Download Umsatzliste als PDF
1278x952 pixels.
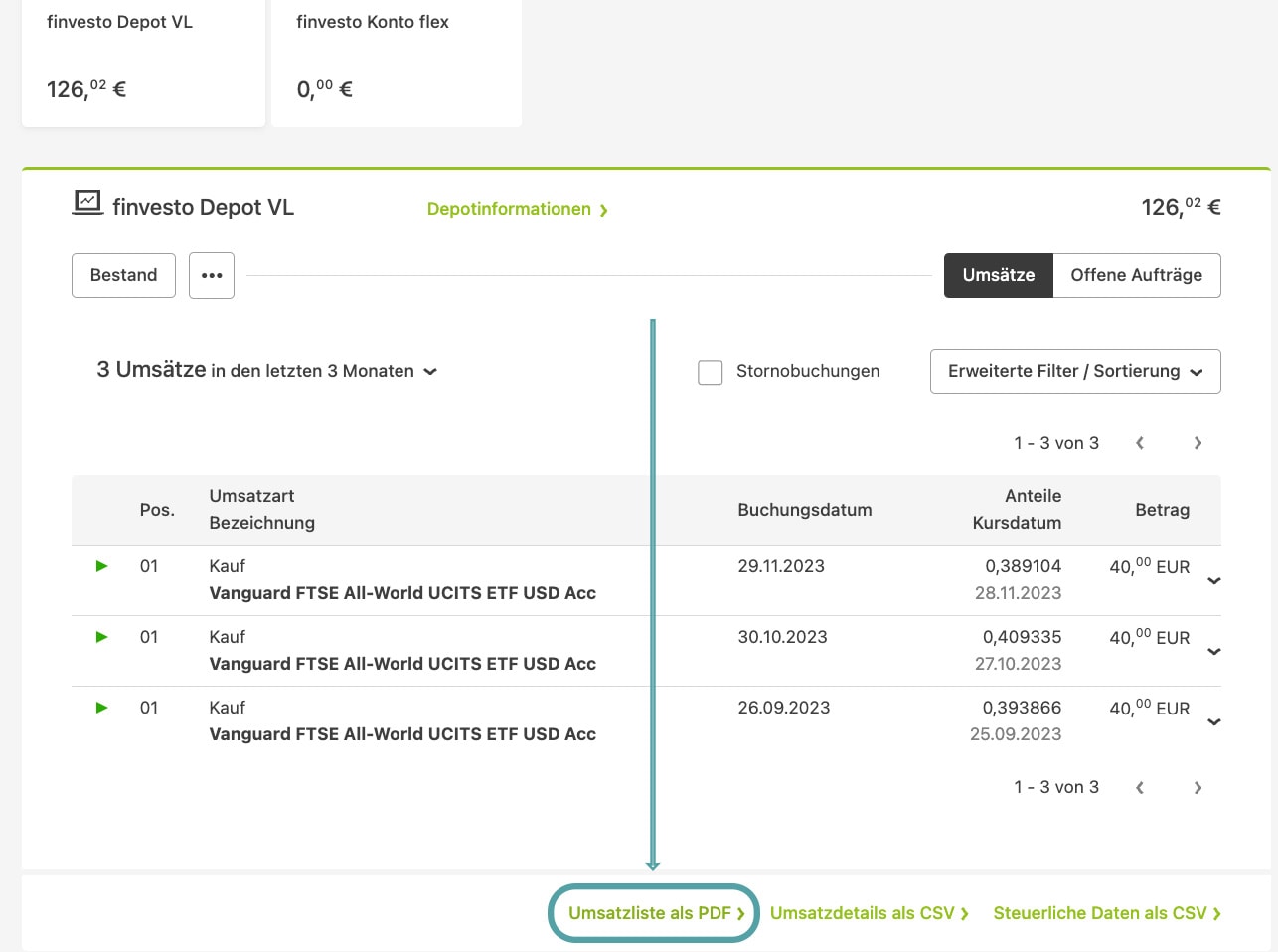point(656,913)
